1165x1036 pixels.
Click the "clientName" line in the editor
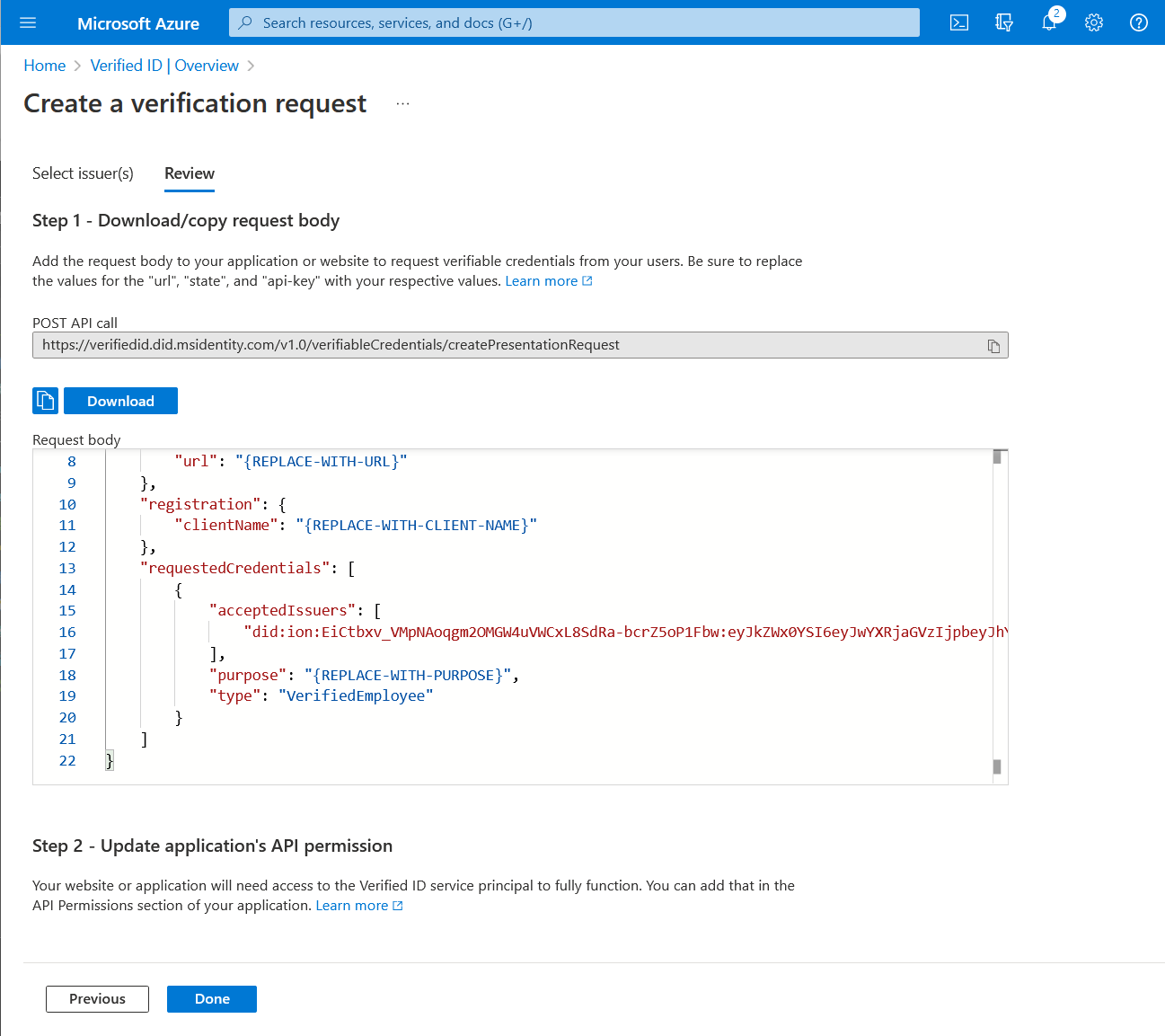[x=356, y=525]
